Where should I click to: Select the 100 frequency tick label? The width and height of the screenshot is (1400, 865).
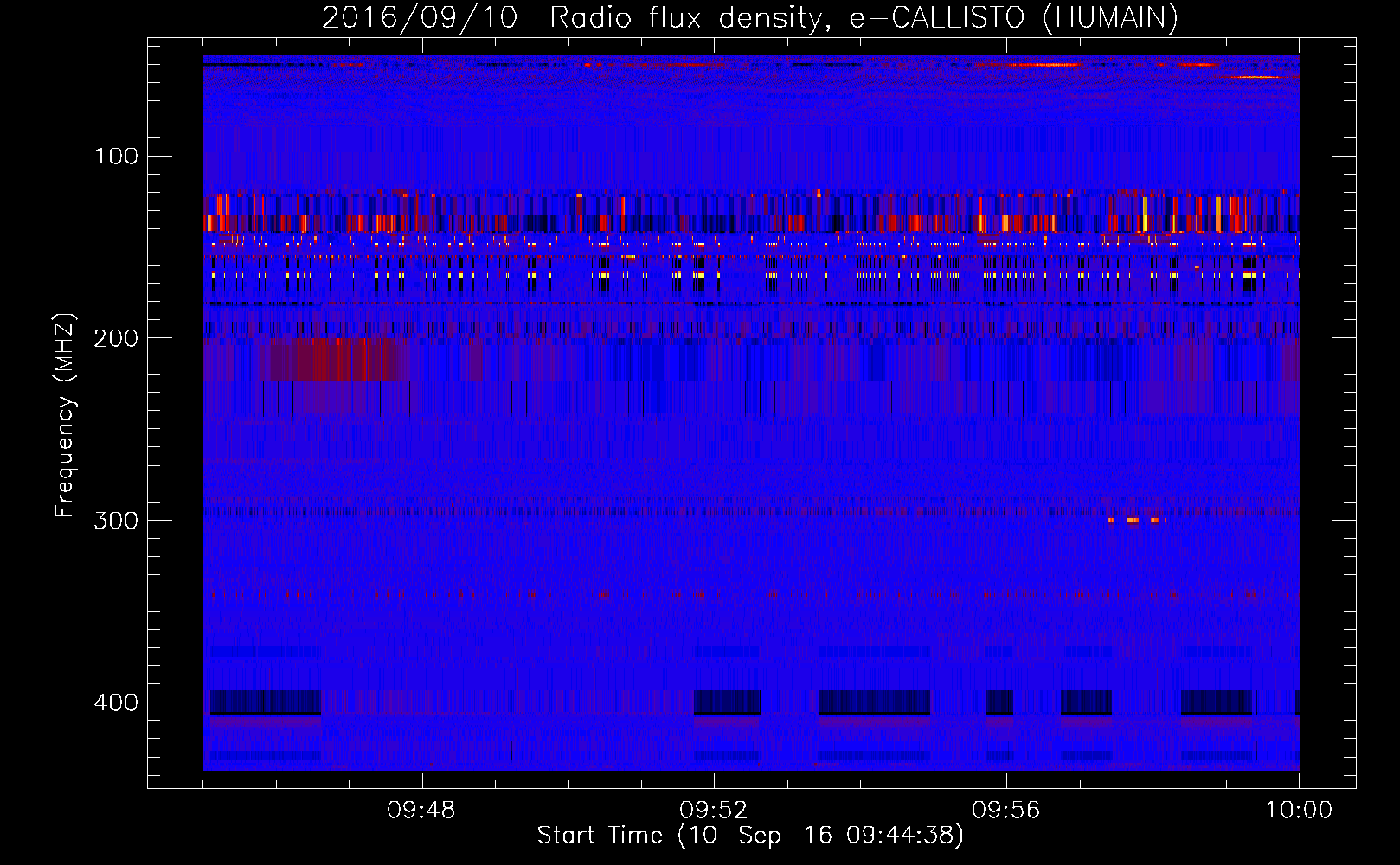tap(117, 157)
